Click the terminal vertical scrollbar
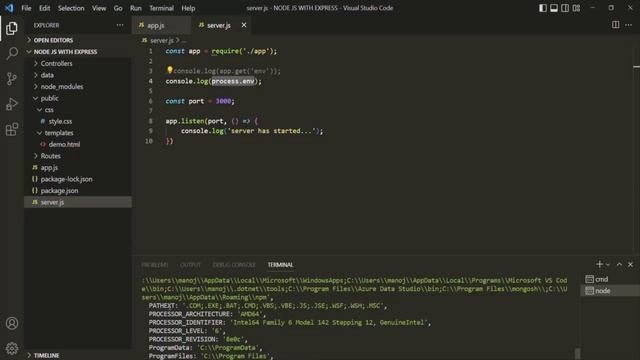The height and width of the screenshot is (360, 640). (577, 353)
